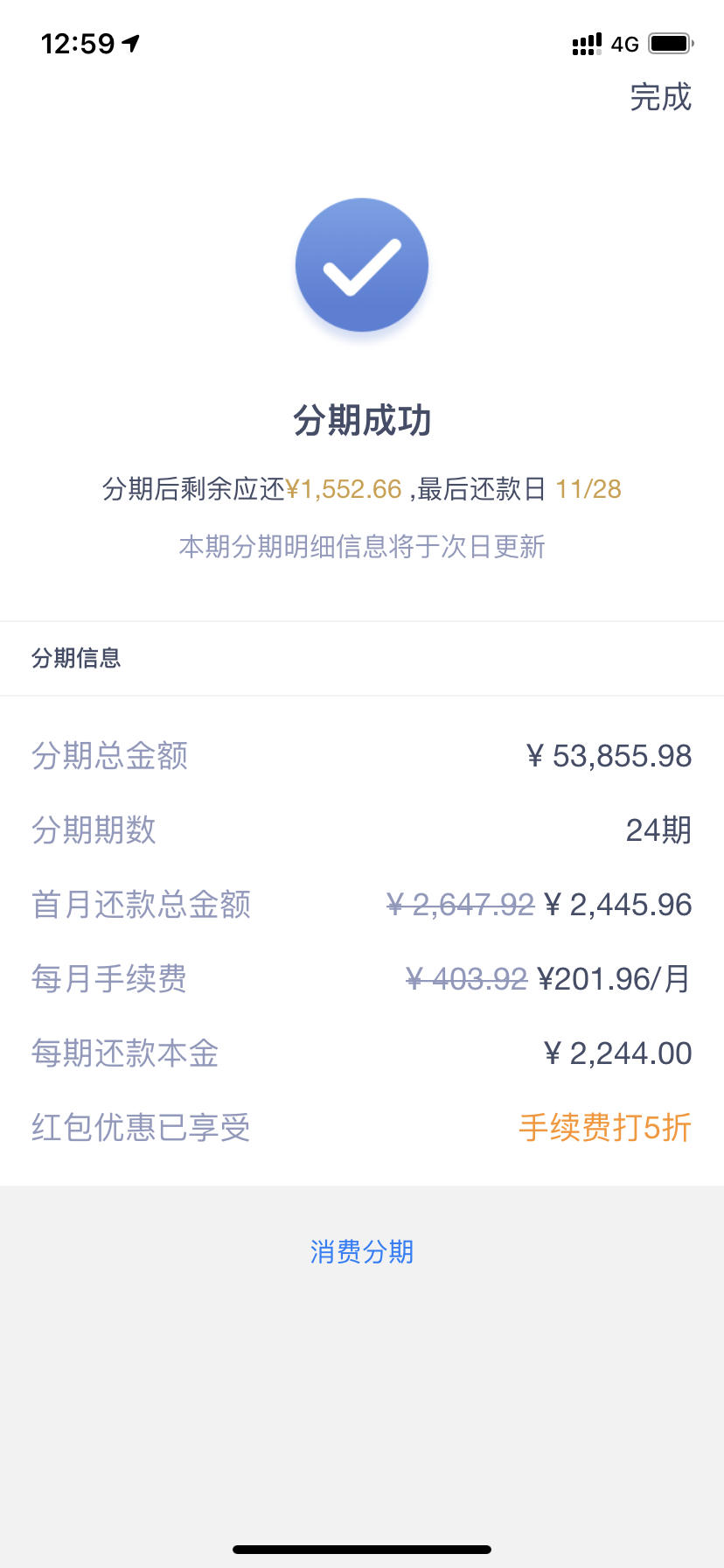The image size is (724, 1568).
Task: Select the remaining amount ¥1,552.66
Action: tap(344, 489)
